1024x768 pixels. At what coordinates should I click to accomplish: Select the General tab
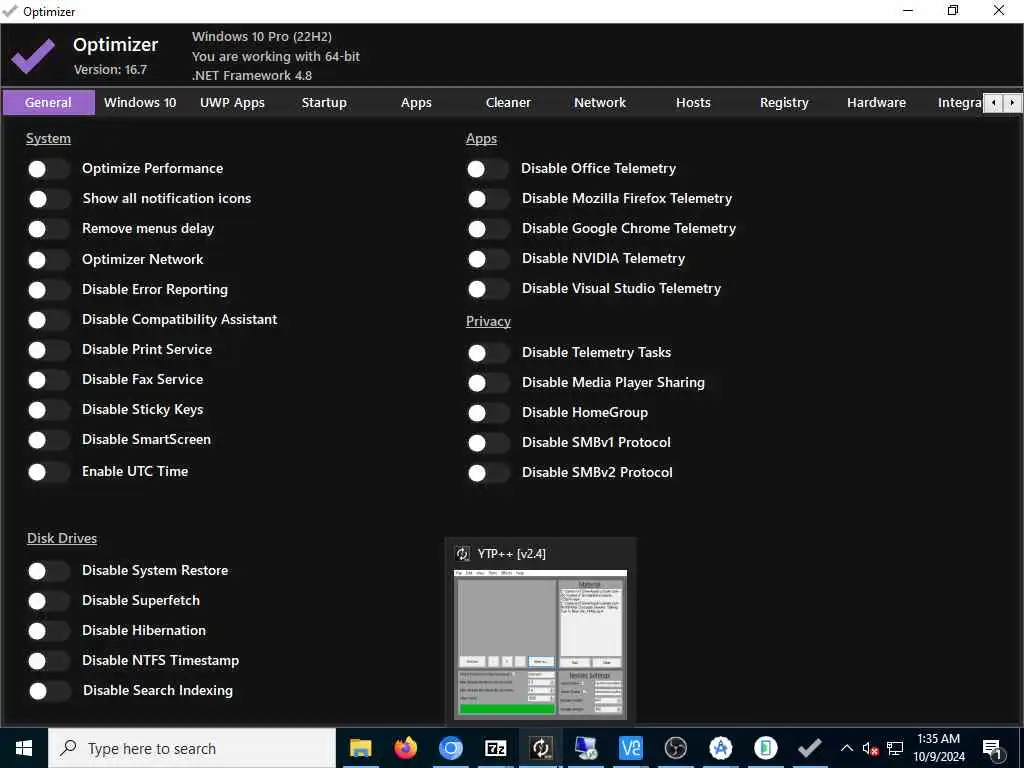[x=48, y=103]
